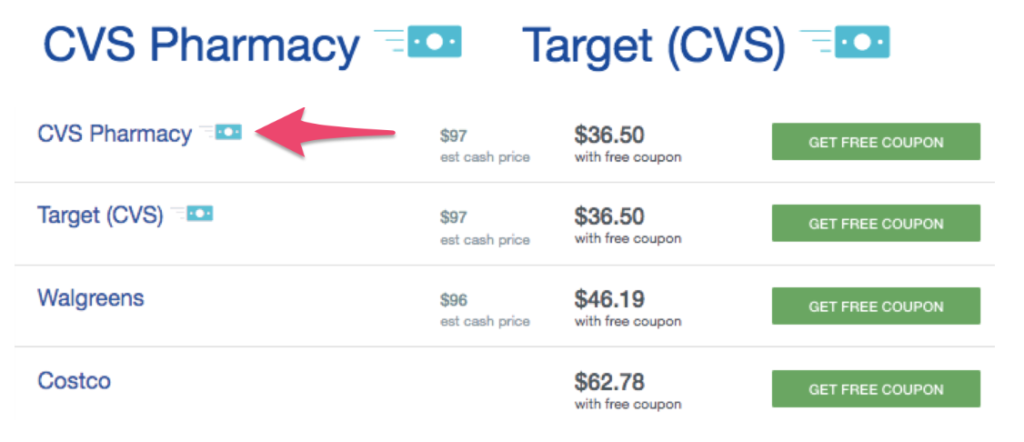The width and height of the screenshot is (1024, 442).
Task: Click the large CVS Pharmacy heading text
Action: click(x=201, y=44)
